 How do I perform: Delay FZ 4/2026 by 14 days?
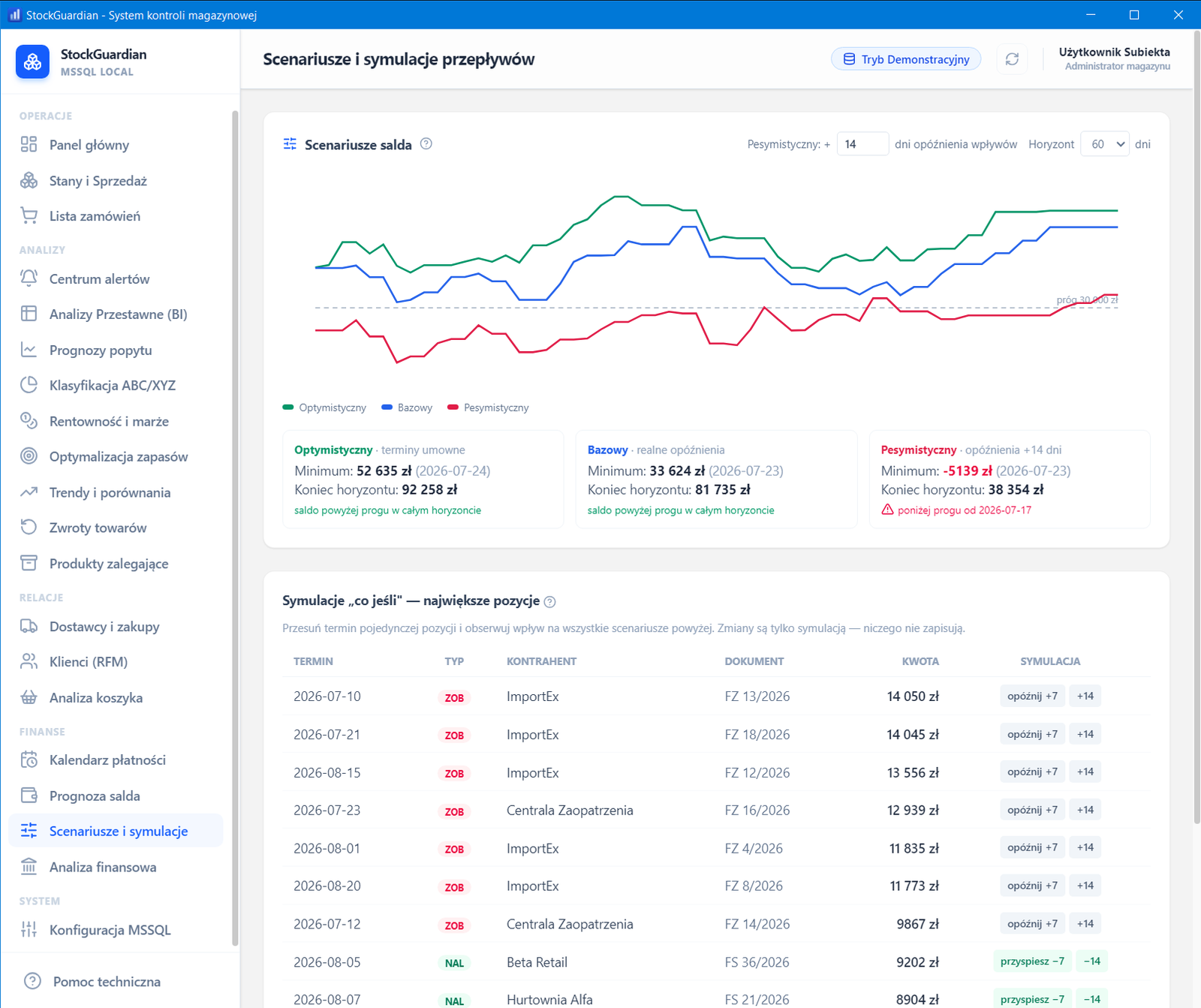click(1085, 847)
